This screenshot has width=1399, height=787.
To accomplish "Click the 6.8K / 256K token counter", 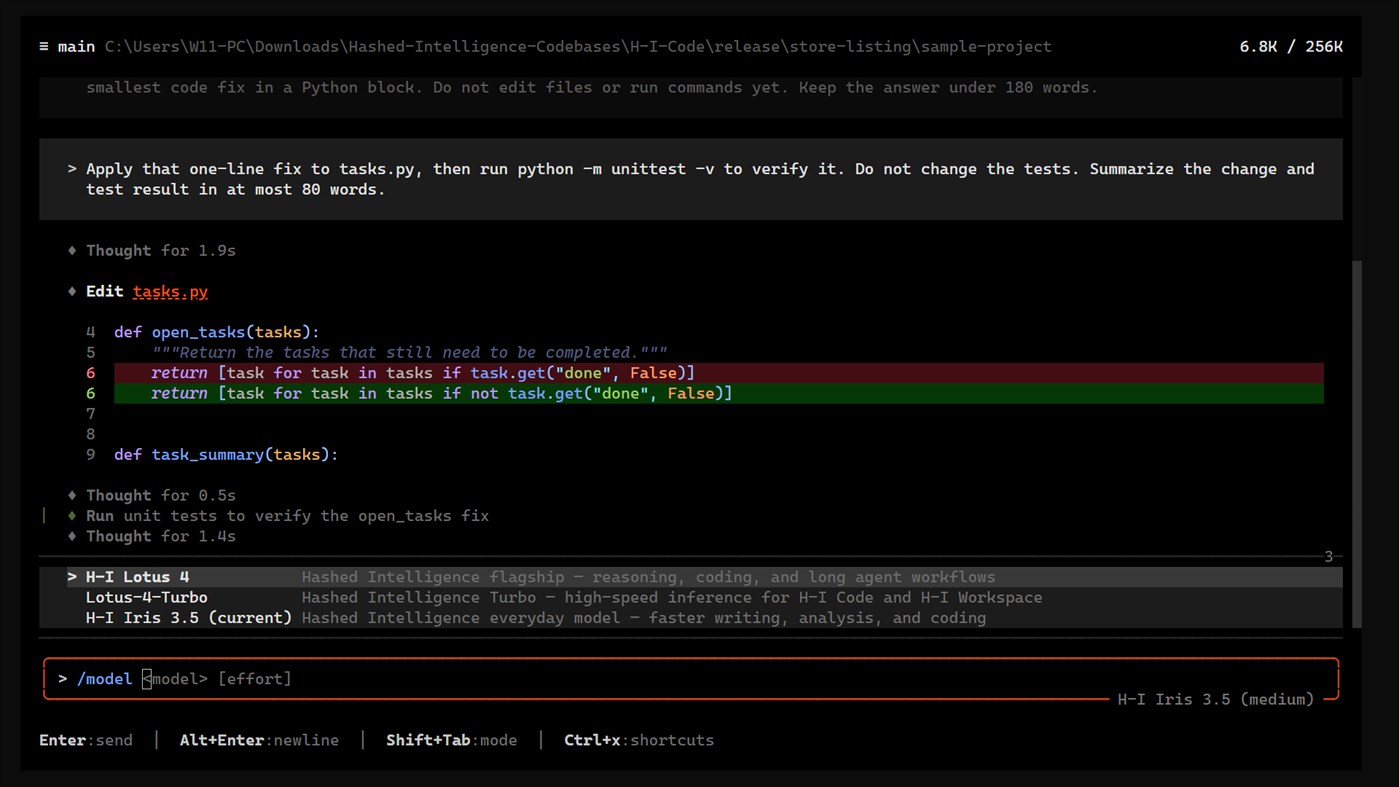I will tap(1291, 47).
